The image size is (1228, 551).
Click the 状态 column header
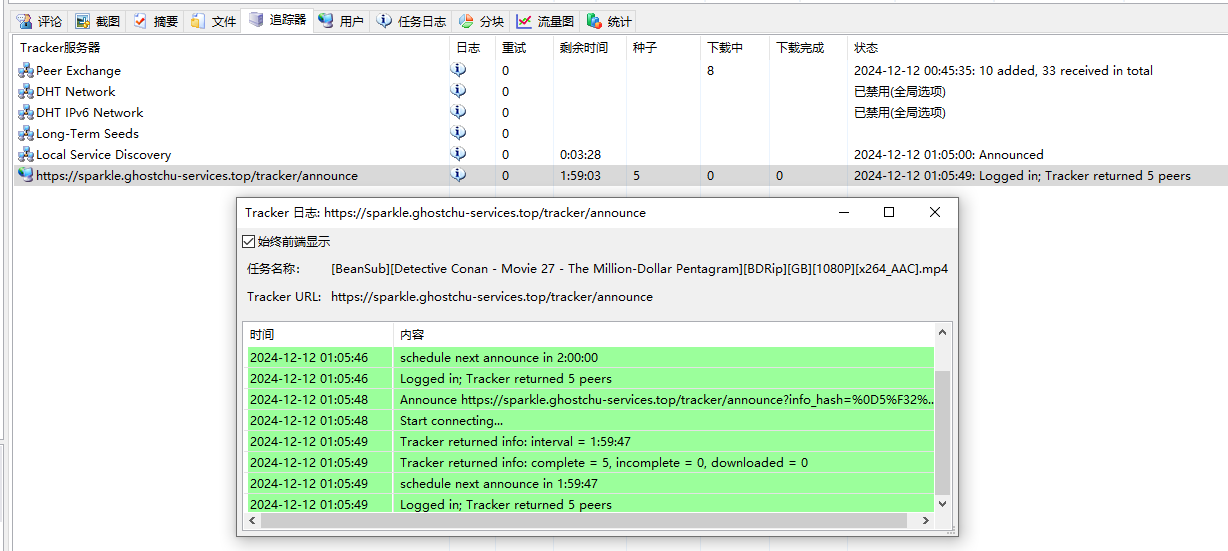(x=866, y=48)
